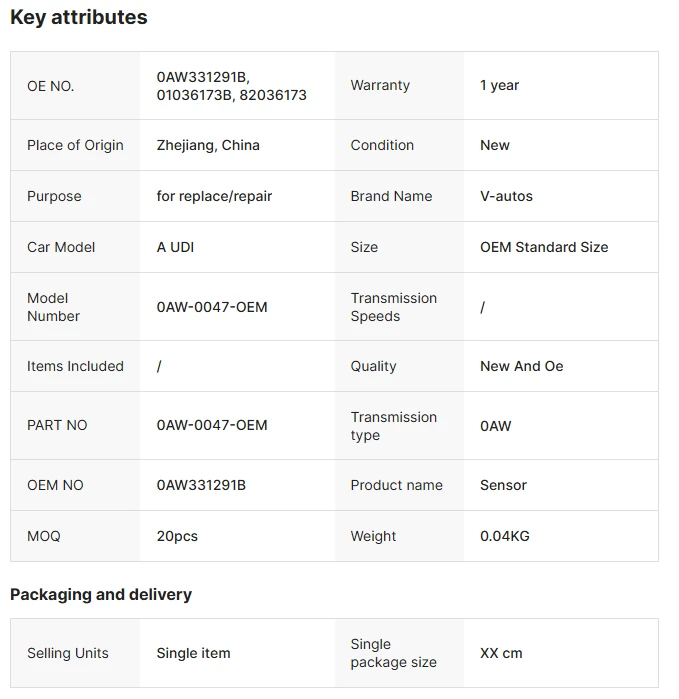The image size is (679, 699).
Task: Click the Transmission Speeds label
Action: click(394, 307)
